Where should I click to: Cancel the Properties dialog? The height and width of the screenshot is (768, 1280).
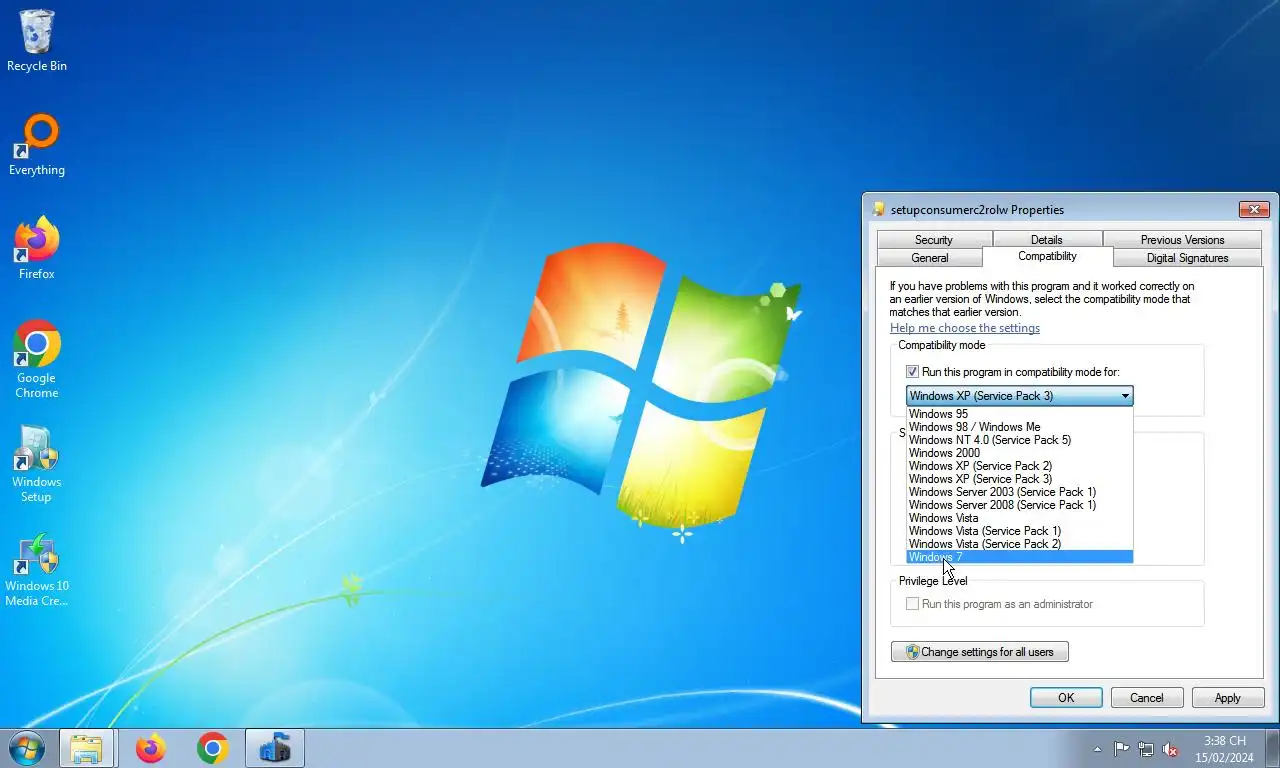click(x=1147, y=698)
